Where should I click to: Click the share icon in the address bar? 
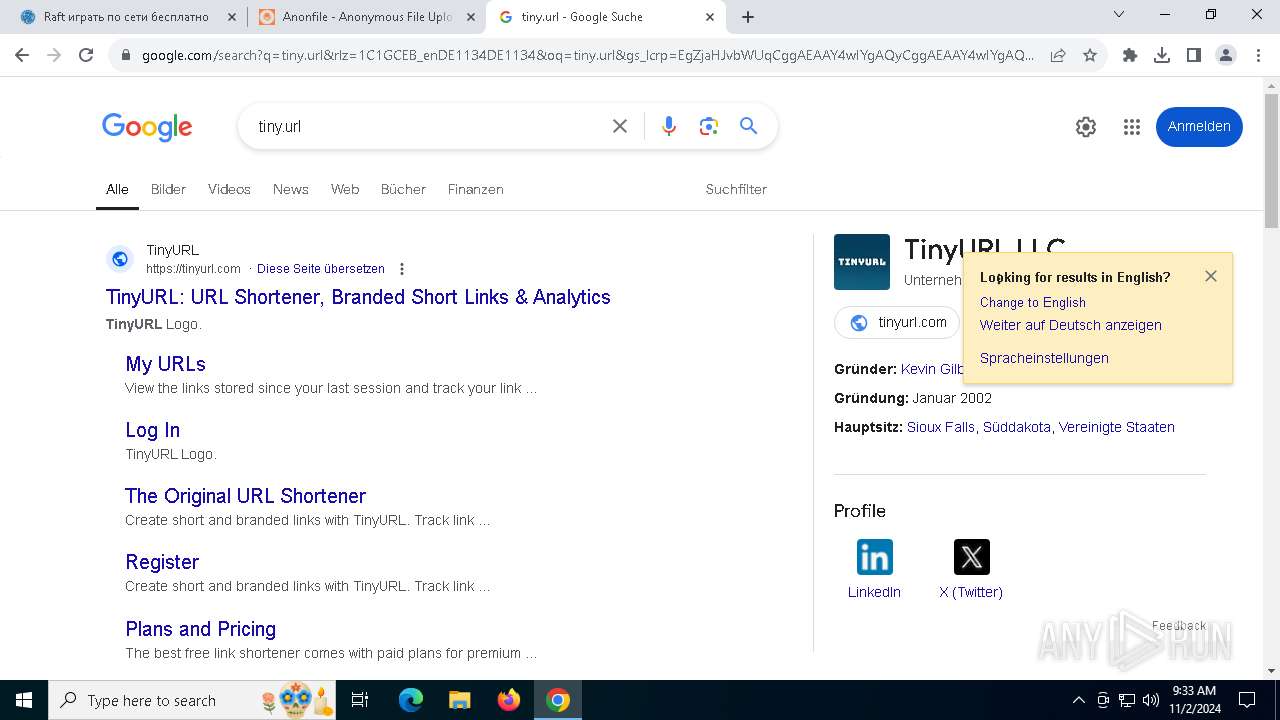1058,55
